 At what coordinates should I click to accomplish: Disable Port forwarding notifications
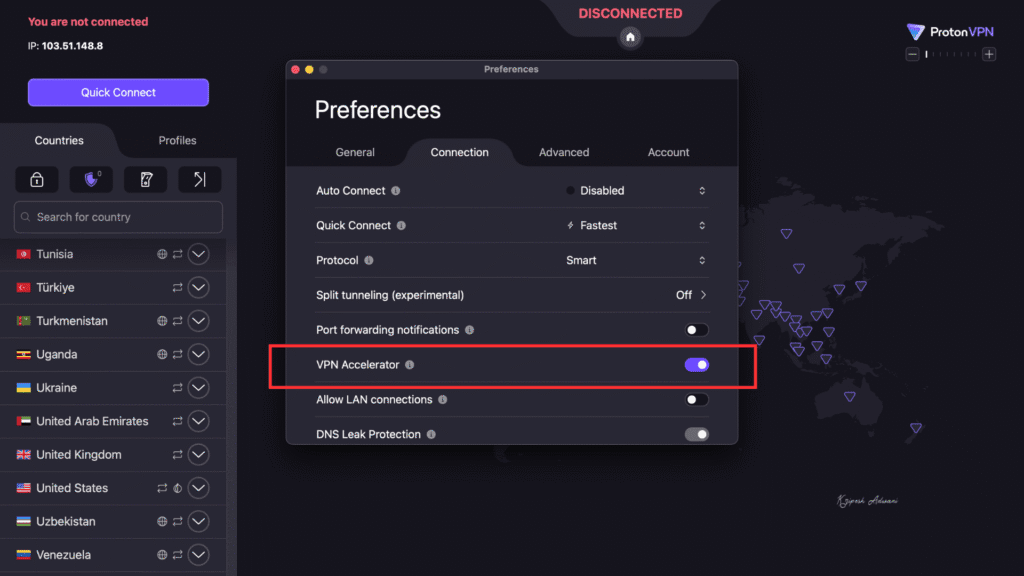point(696,329)
